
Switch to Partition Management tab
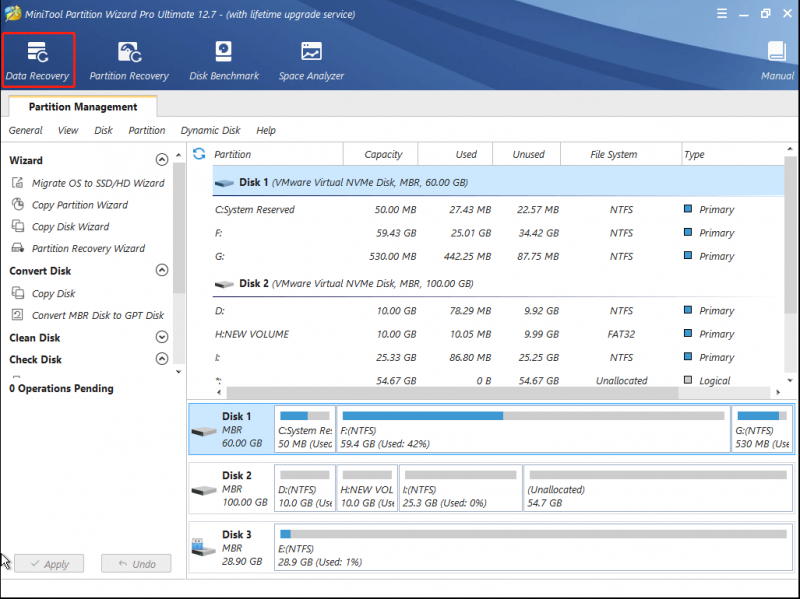tap(83, 107)
